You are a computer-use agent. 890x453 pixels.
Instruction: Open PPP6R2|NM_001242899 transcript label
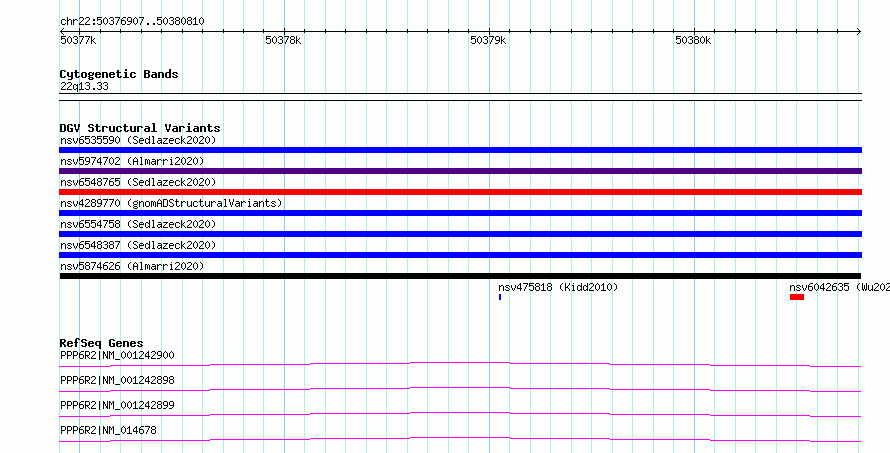117,405
